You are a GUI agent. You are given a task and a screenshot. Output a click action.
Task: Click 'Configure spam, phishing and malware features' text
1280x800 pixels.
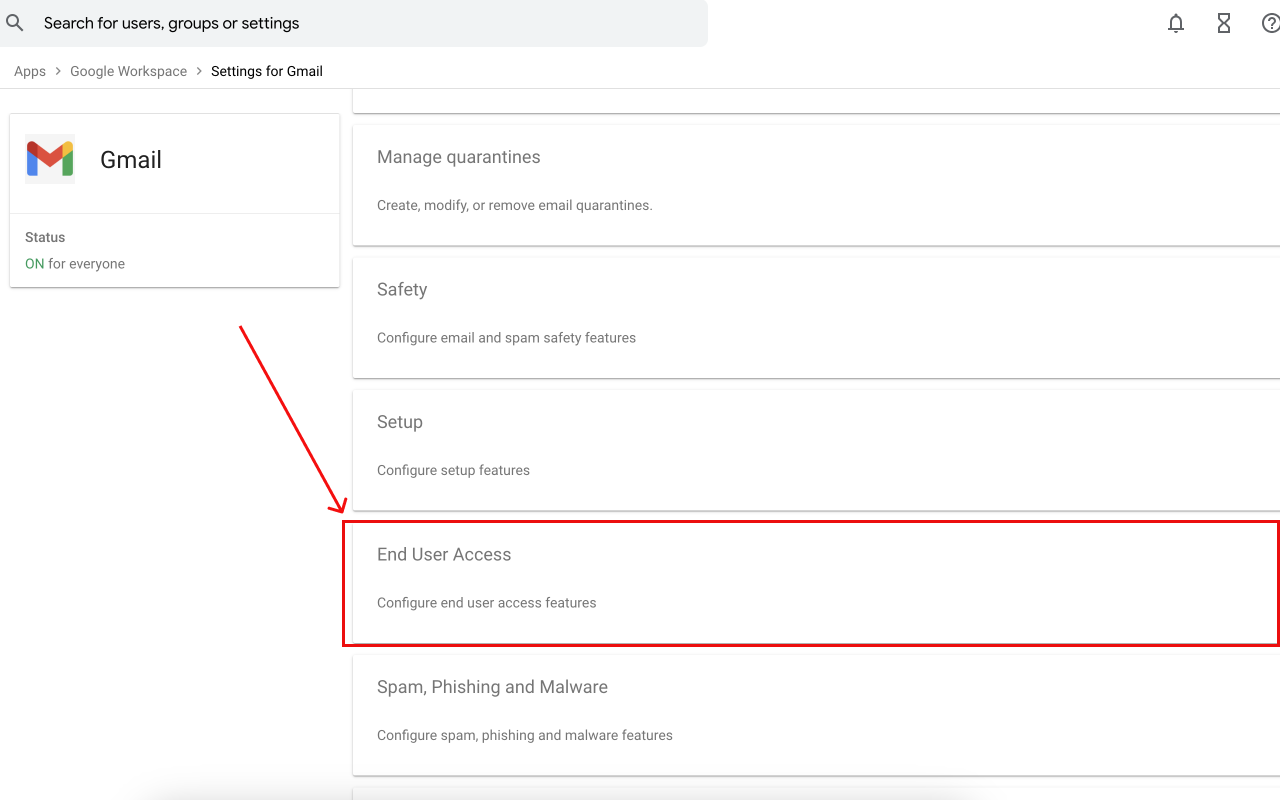(x=524, y=735)
